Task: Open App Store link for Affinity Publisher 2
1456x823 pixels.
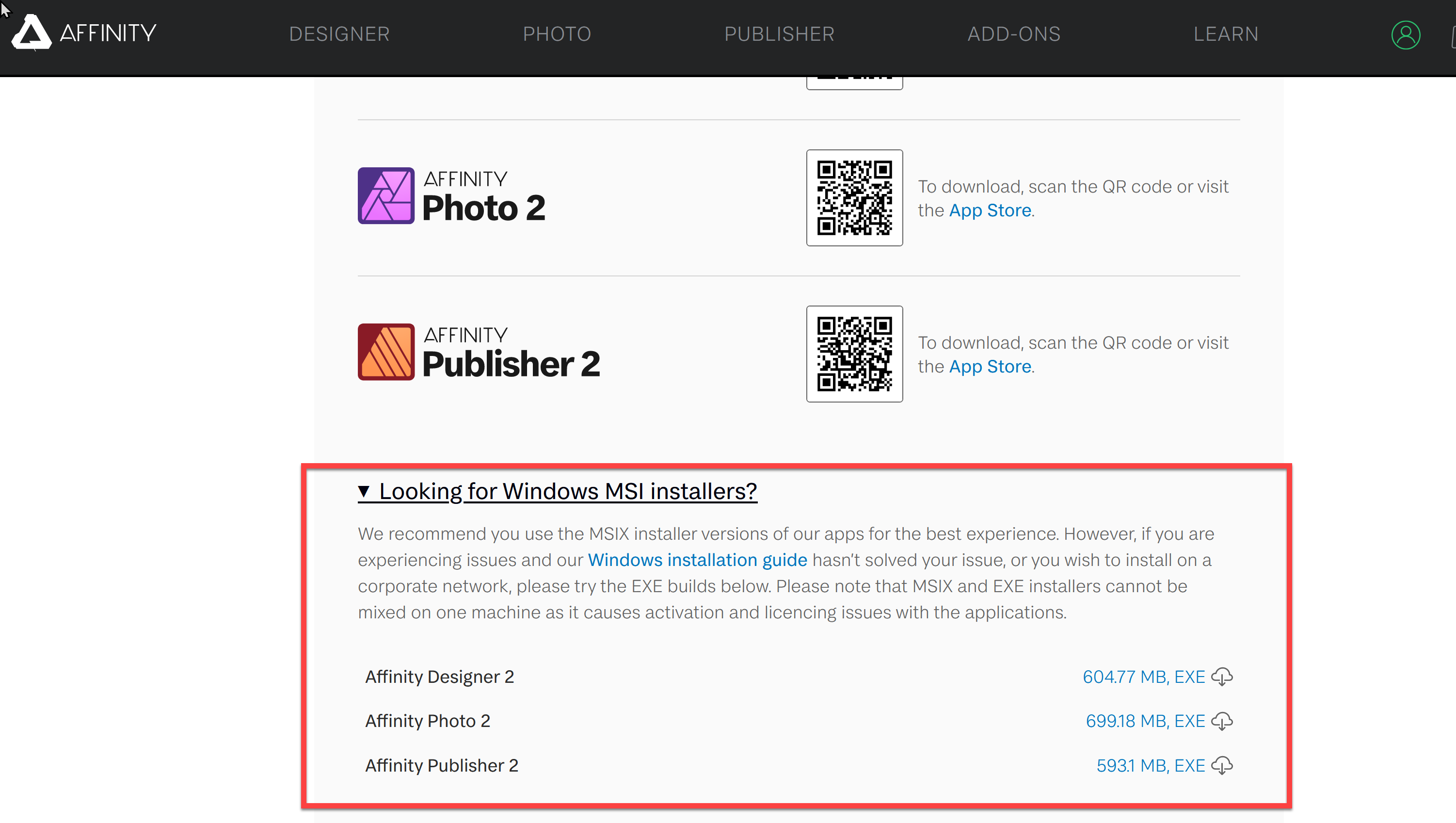Action: pyautogui.click(x=990, y=366)
